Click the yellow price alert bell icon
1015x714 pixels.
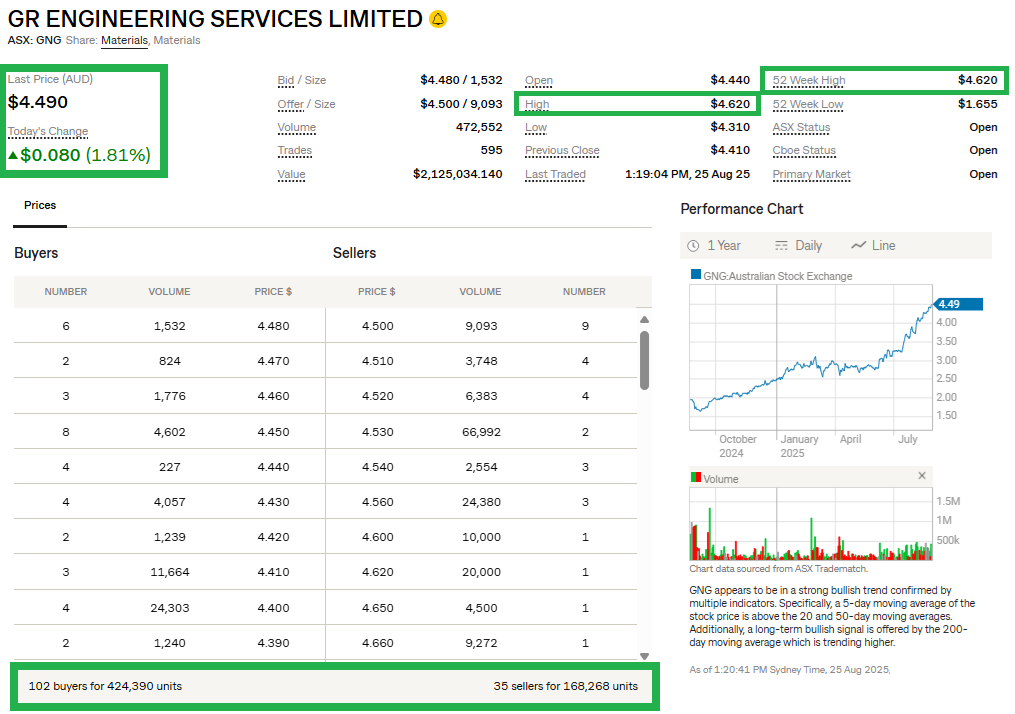438,19
